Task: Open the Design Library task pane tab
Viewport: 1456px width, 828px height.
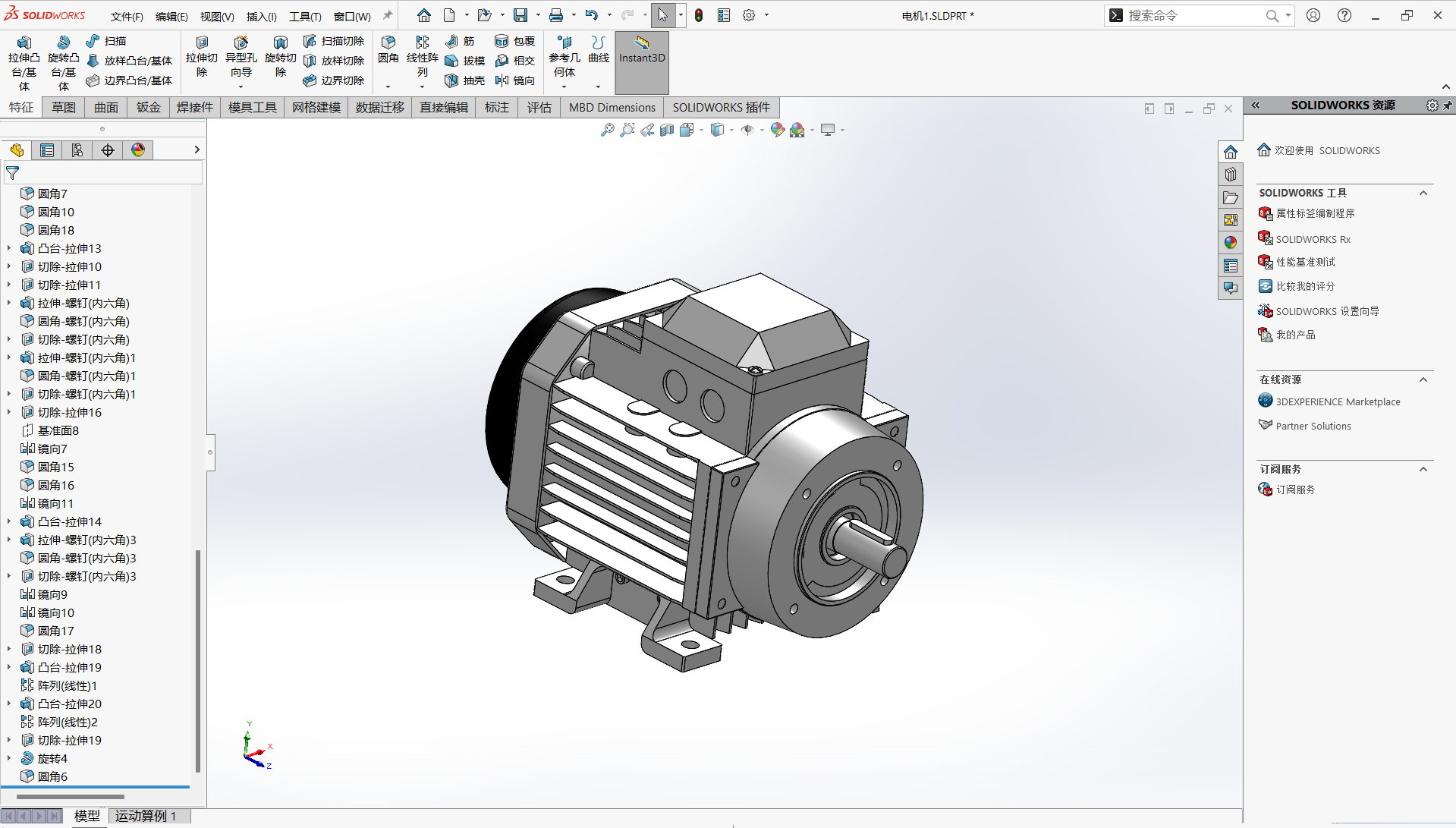Action: point(1231,175)
